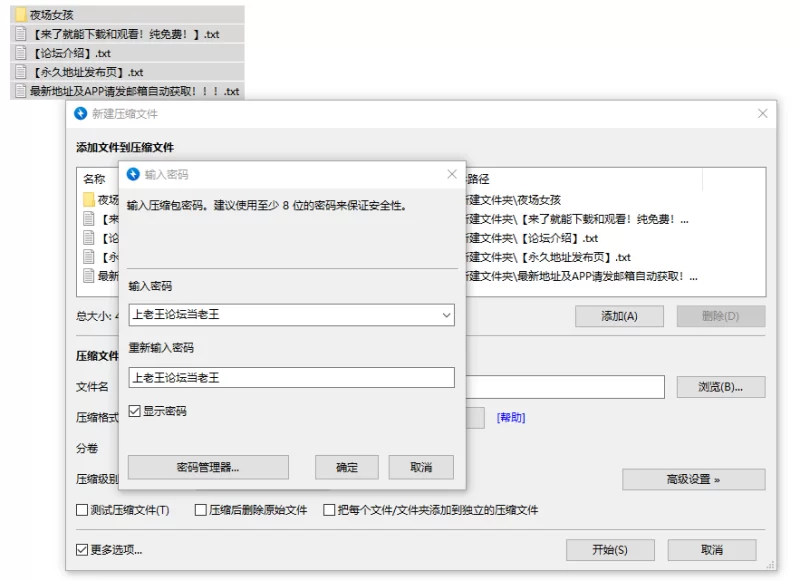Select the 【论 file icon in dialog file list
Screen dimensions: 800x581
(89, 238)
